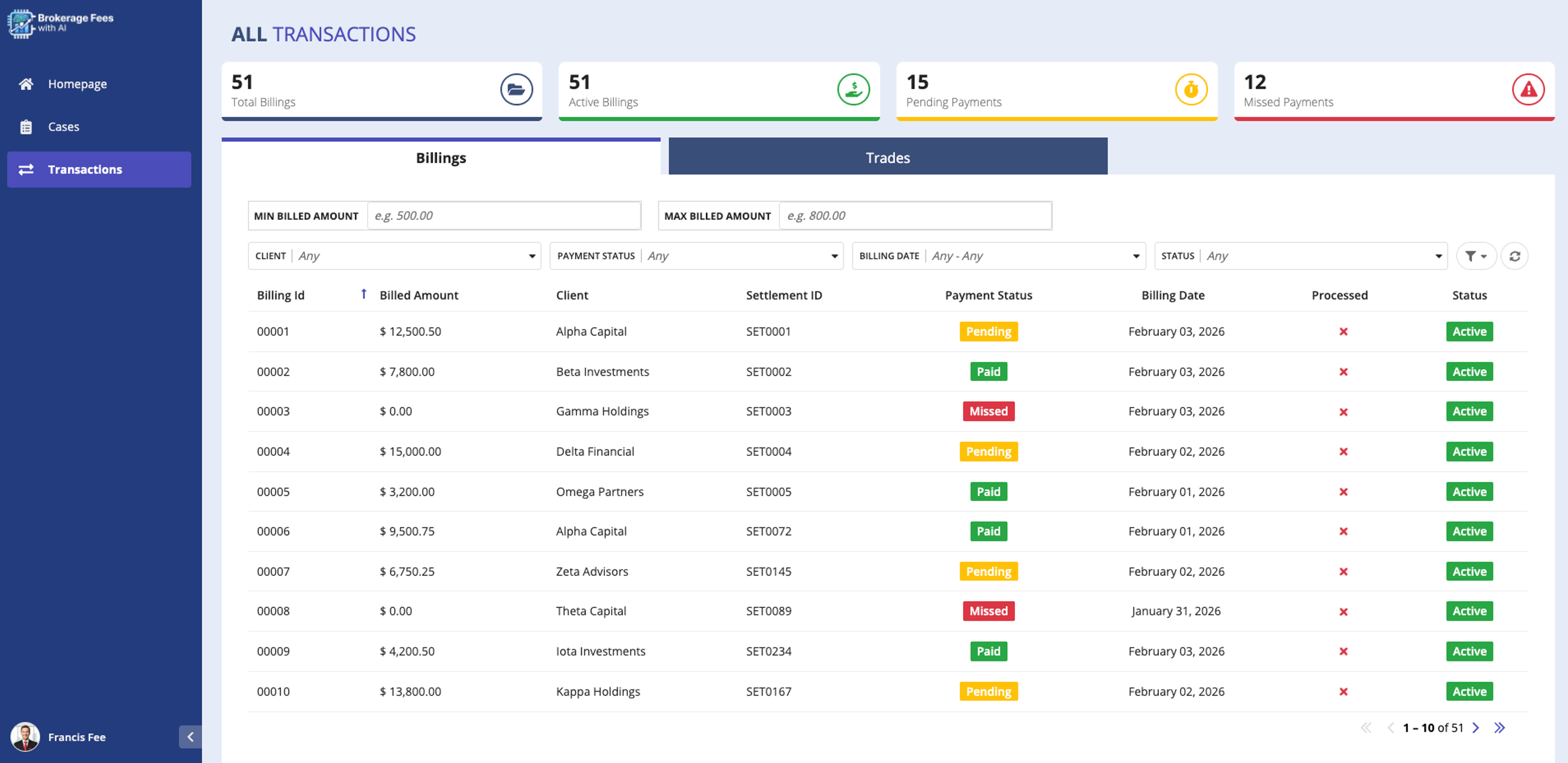Viewport: 1568px width, 763px height.
Task: Go to the next page of results
Action: tap(1475, 728)
